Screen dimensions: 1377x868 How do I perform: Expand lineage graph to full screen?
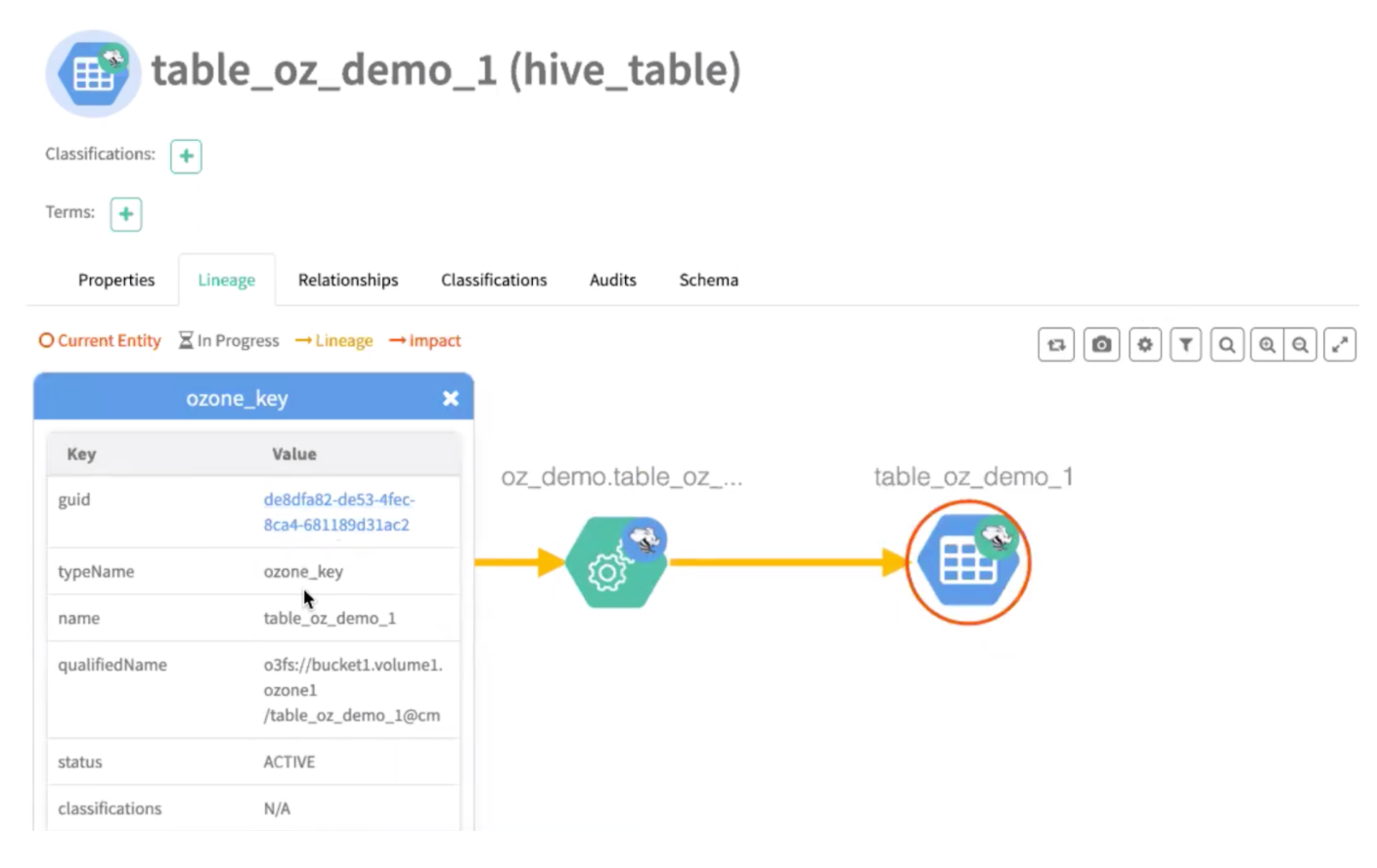click(1339, 345)
